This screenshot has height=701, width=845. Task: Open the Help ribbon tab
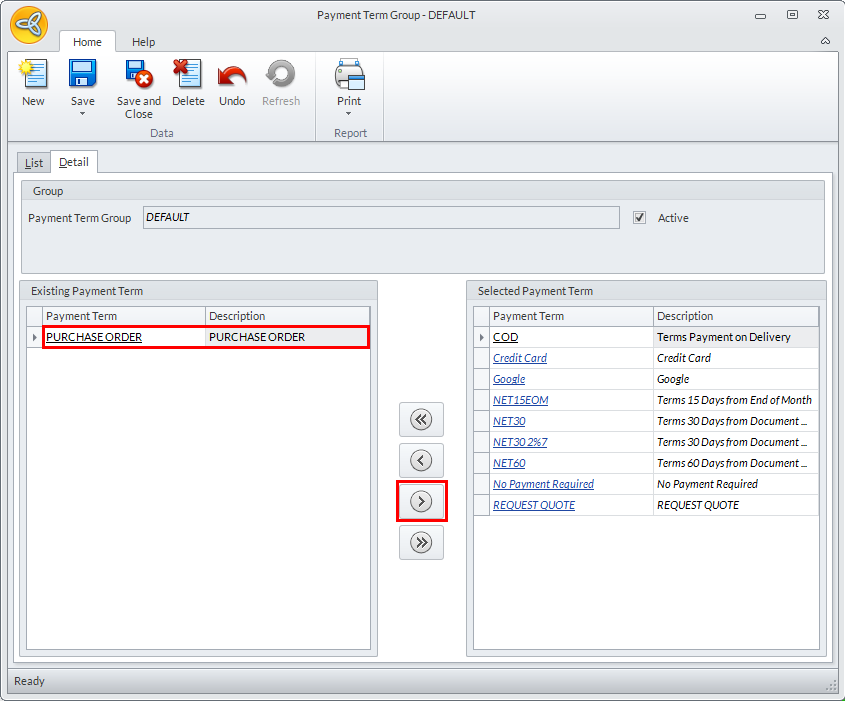pos(144,42)
